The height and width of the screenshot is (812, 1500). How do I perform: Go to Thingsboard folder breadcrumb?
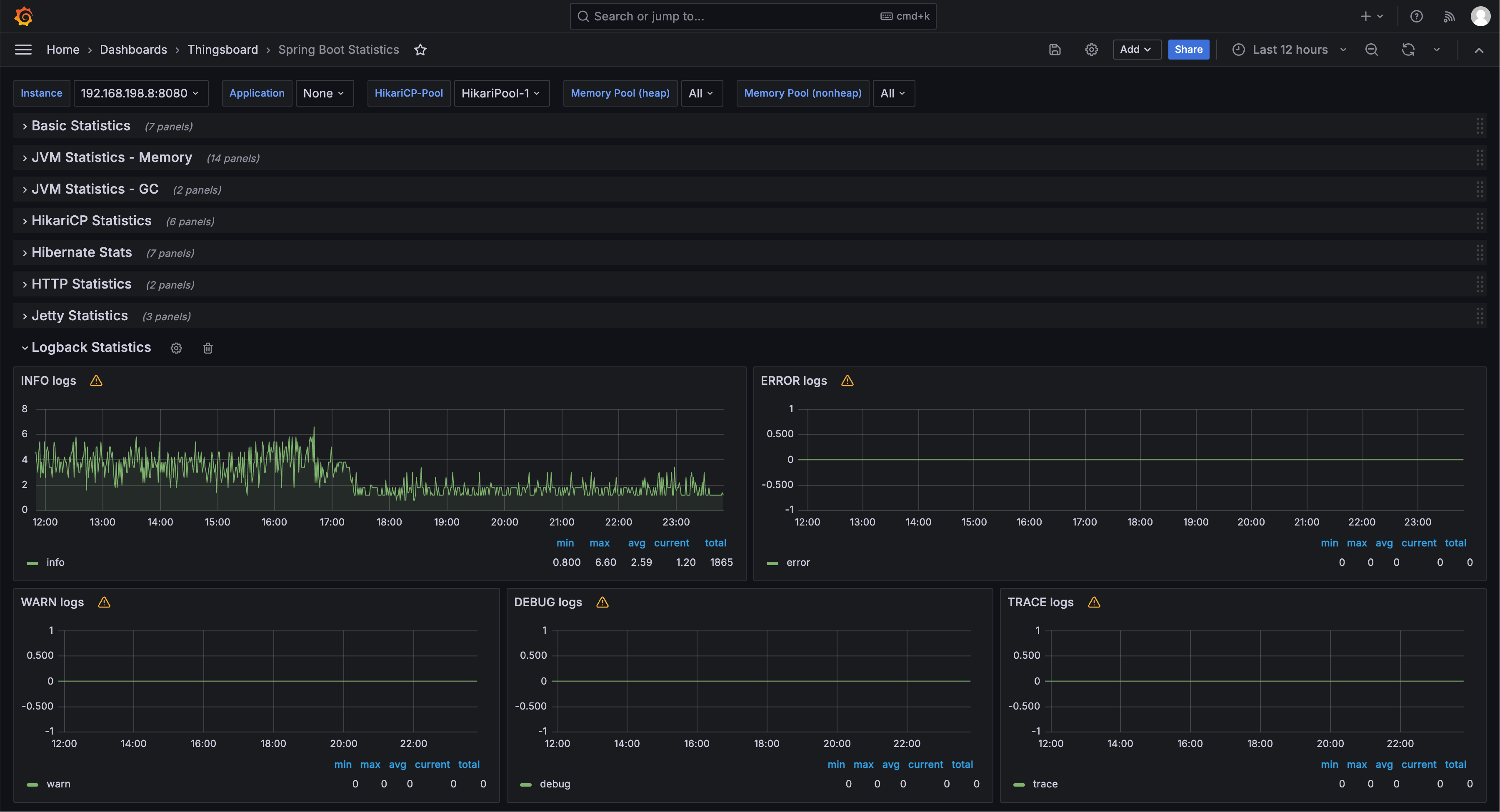click(x=222, y=50)
